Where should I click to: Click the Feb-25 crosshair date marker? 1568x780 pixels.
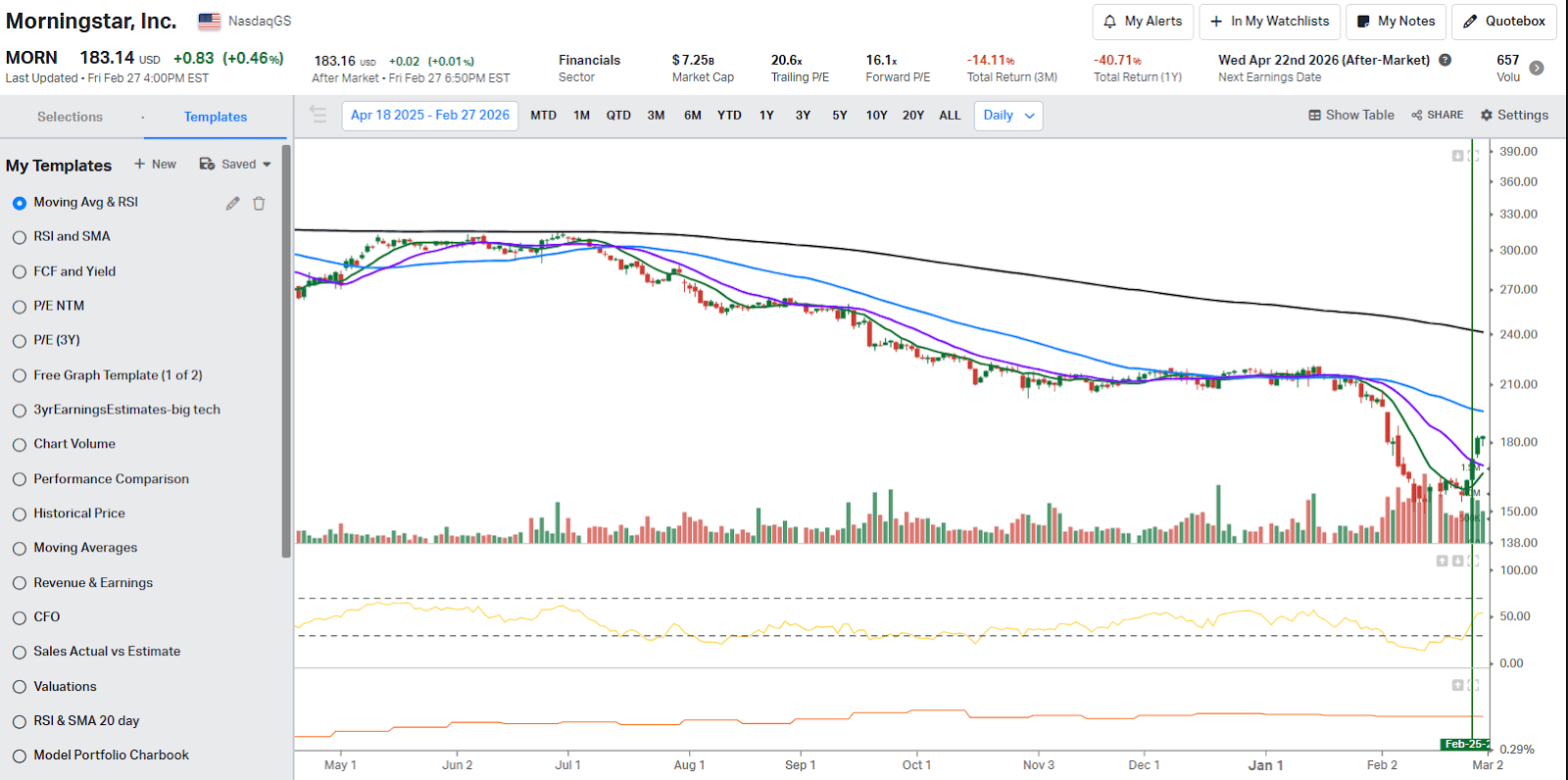(x=1464, y=745)
